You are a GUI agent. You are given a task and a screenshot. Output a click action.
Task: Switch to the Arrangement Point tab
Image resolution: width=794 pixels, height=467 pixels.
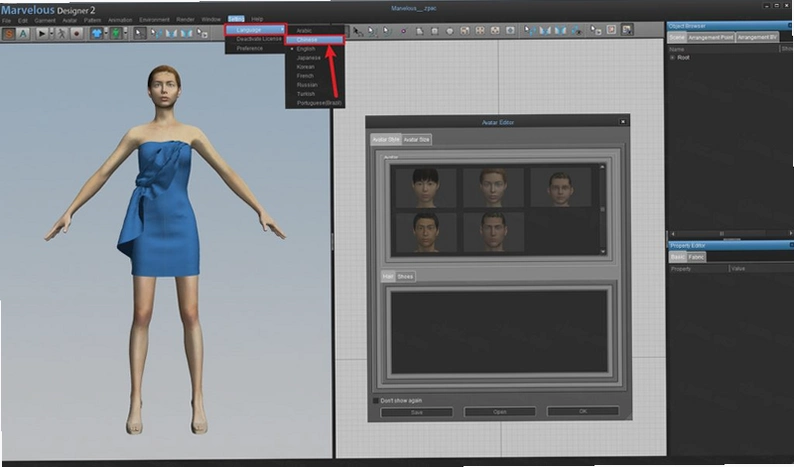click(x=710, y=37)
